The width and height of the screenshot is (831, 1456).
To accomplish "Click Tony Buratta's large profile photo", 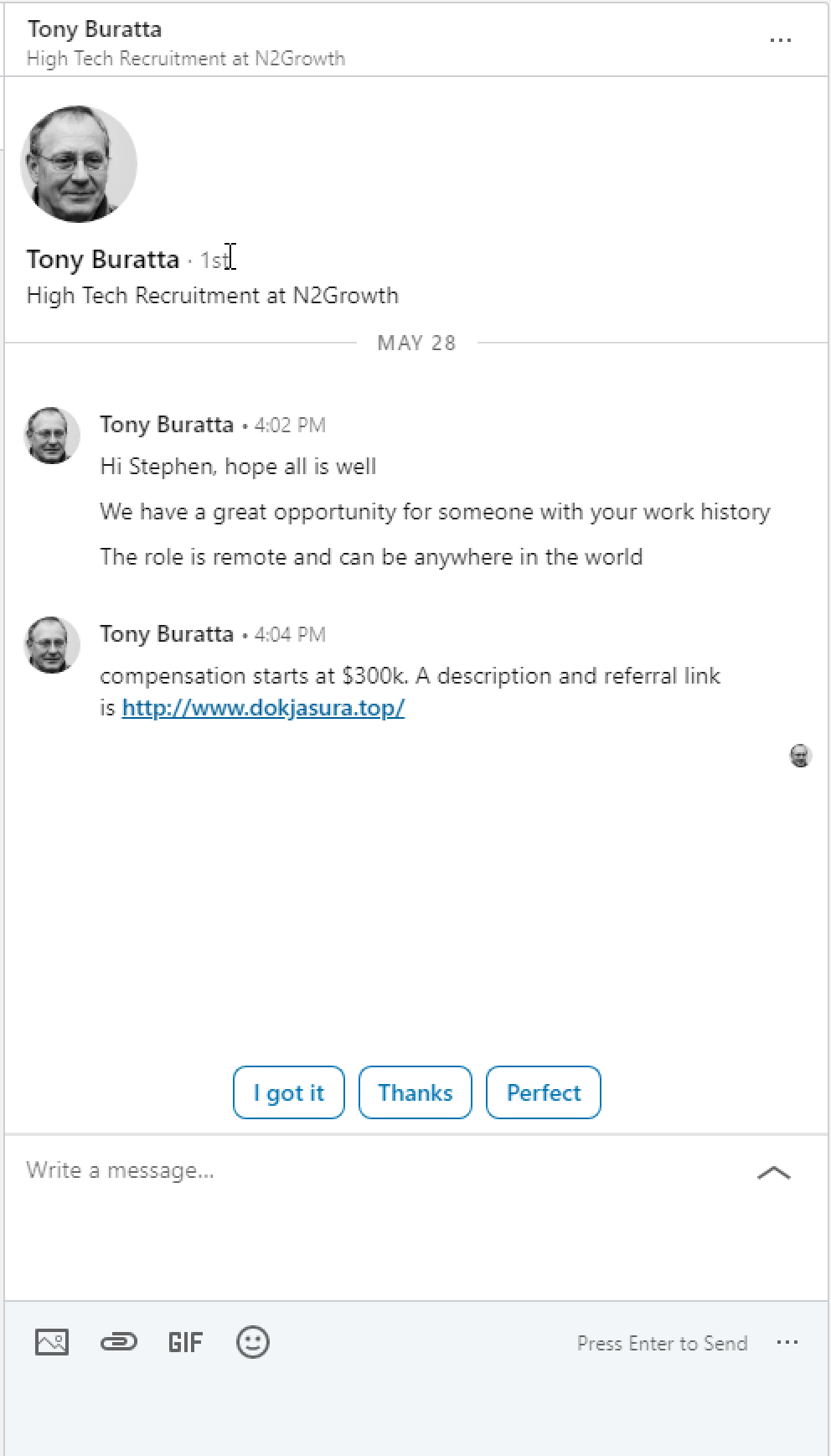I will click(79, 164).
